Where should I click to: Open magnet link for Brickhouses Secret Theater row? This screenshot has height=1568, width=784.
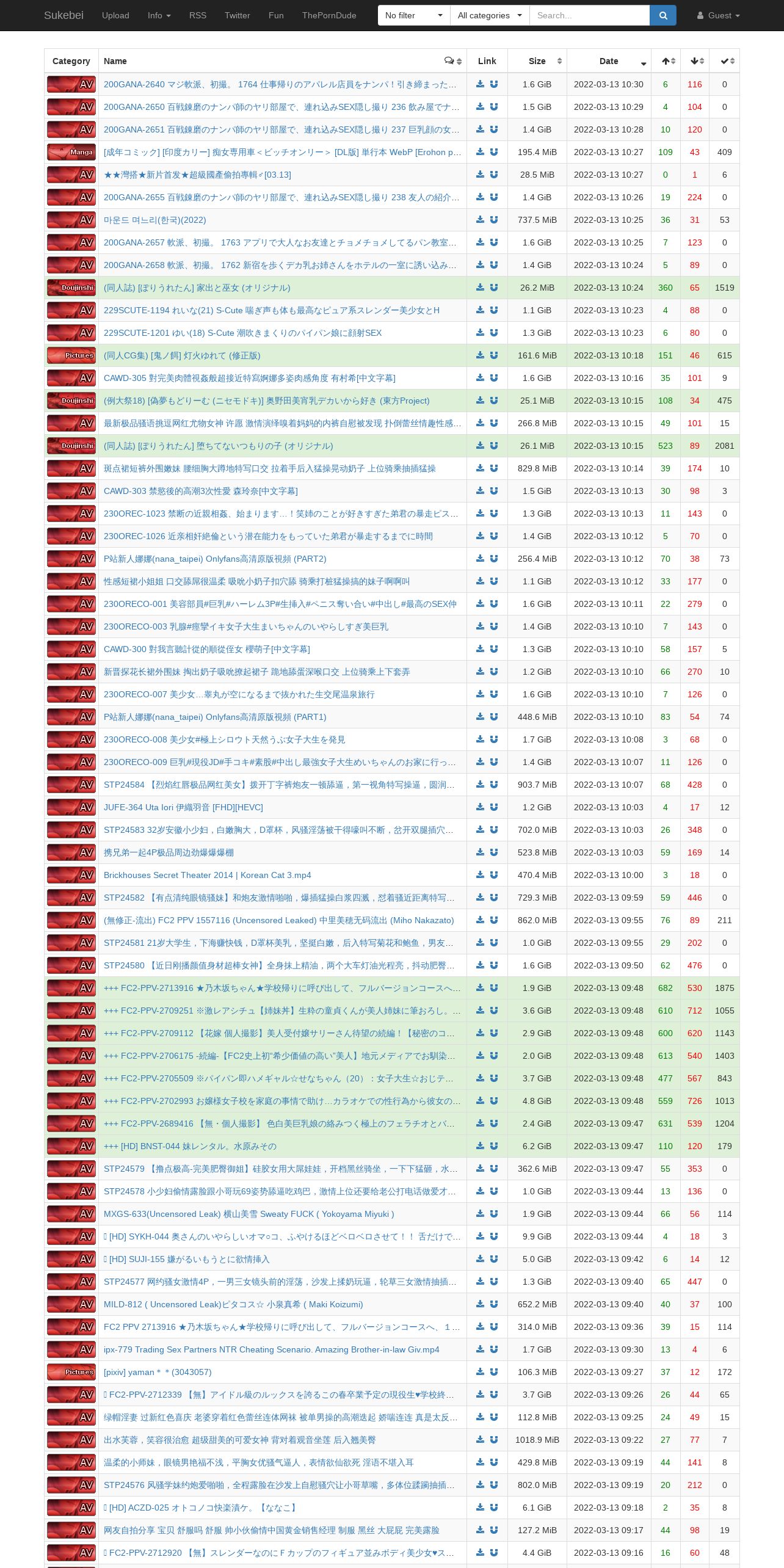(x=494, y=875)
